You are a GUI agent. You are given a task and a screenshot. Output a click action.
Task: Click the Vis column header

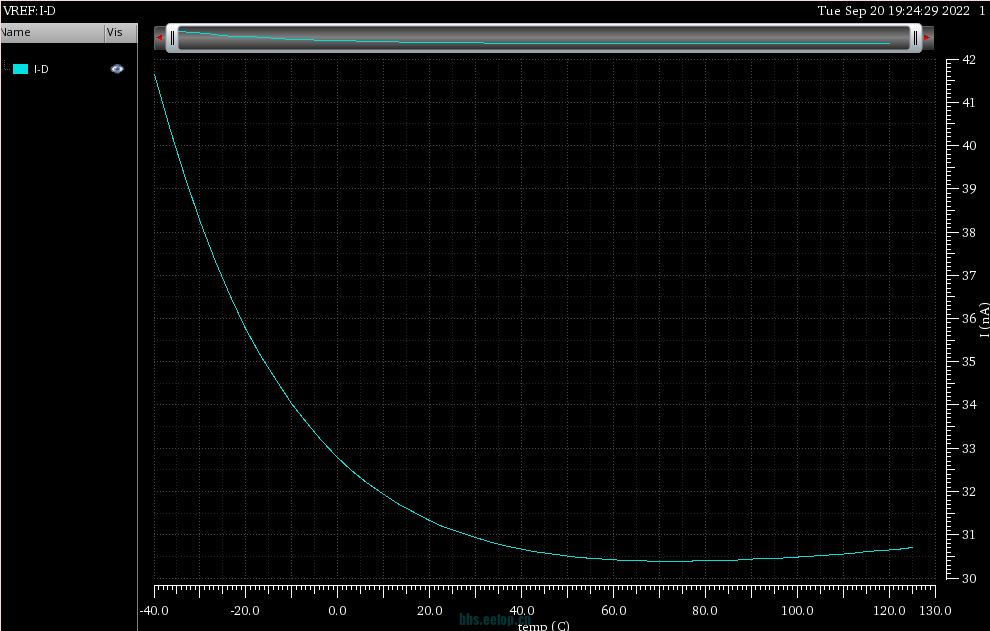click(x=121, y=33)
